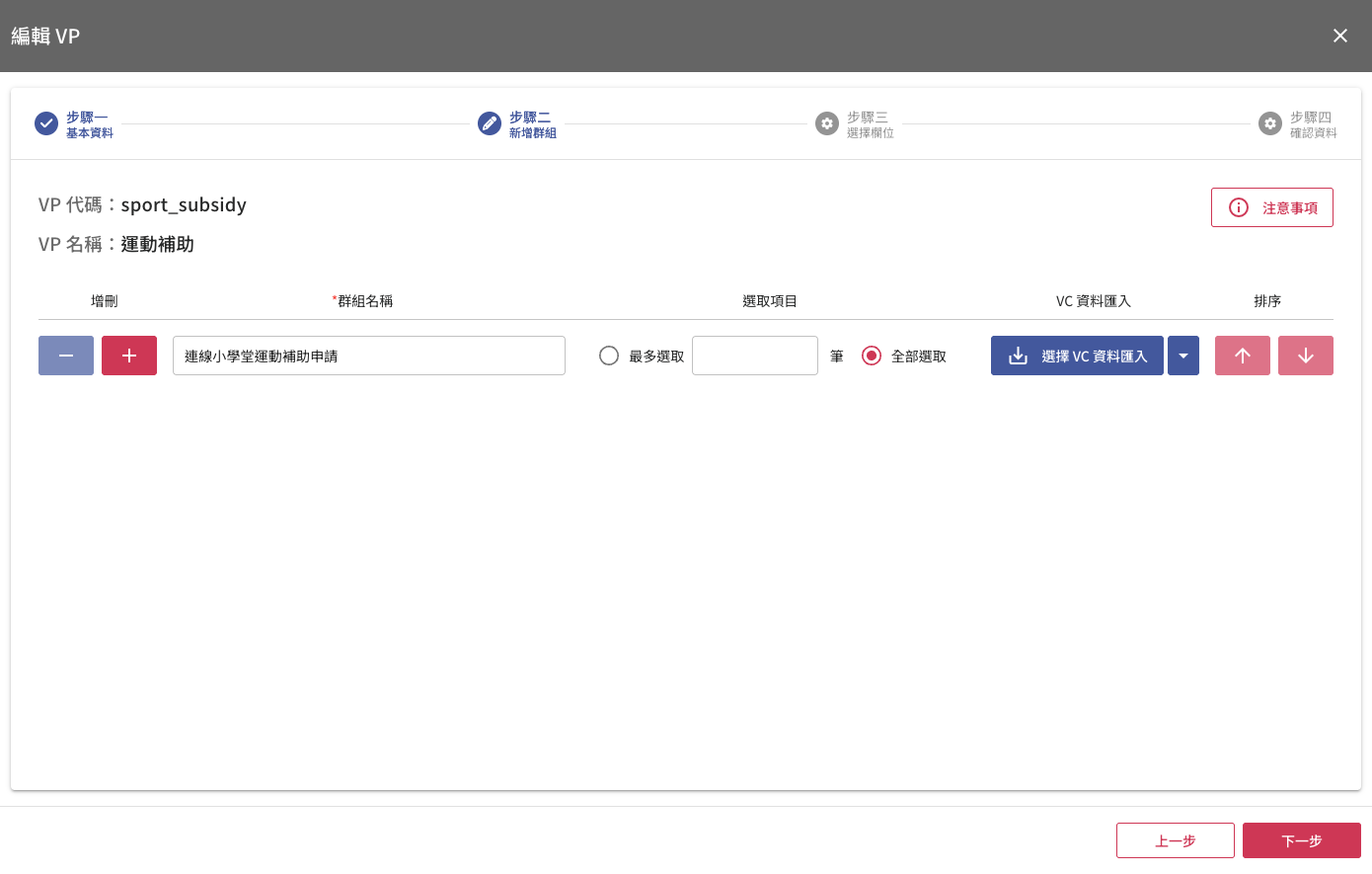Expand the VC 資料匯入 dropdown arrow

pos(1182,356)
